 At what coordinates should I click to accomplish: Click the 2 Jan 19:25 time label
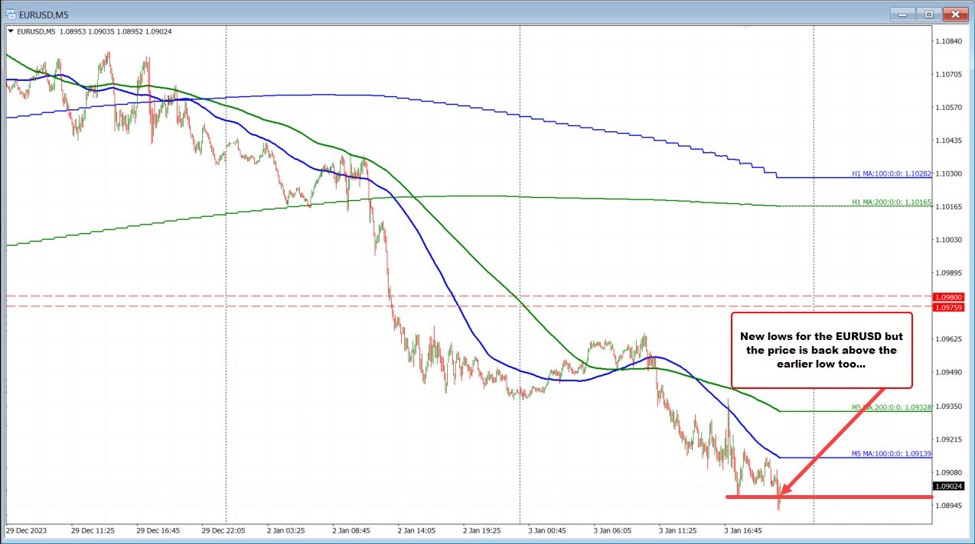(482, 531)
